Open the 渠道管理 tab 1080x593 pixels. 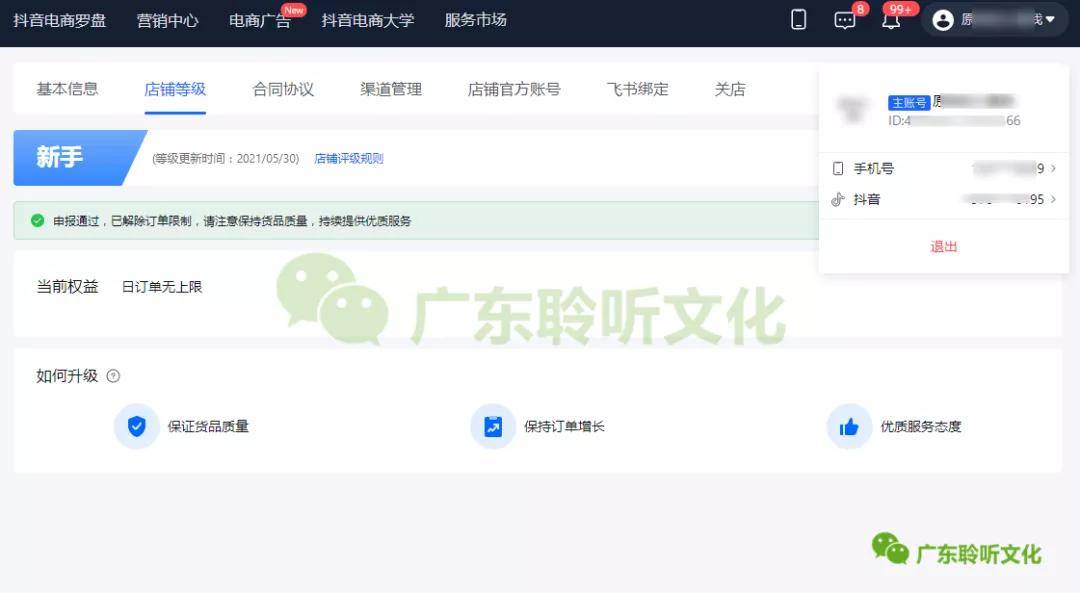pyautogui.click(x=391, y=89)
